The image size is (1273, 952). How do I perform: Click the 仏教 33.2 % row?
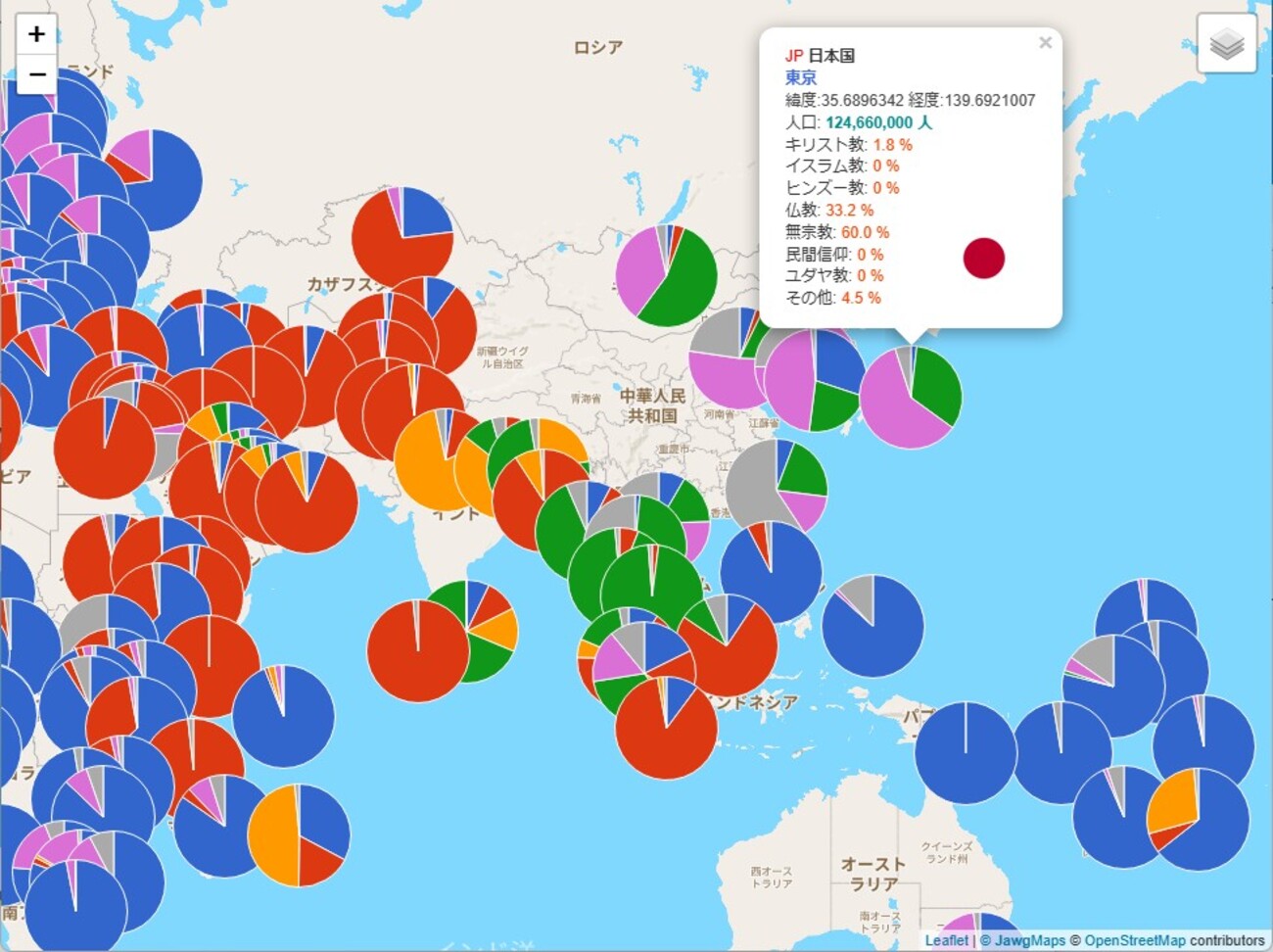(x=829, y=210)
